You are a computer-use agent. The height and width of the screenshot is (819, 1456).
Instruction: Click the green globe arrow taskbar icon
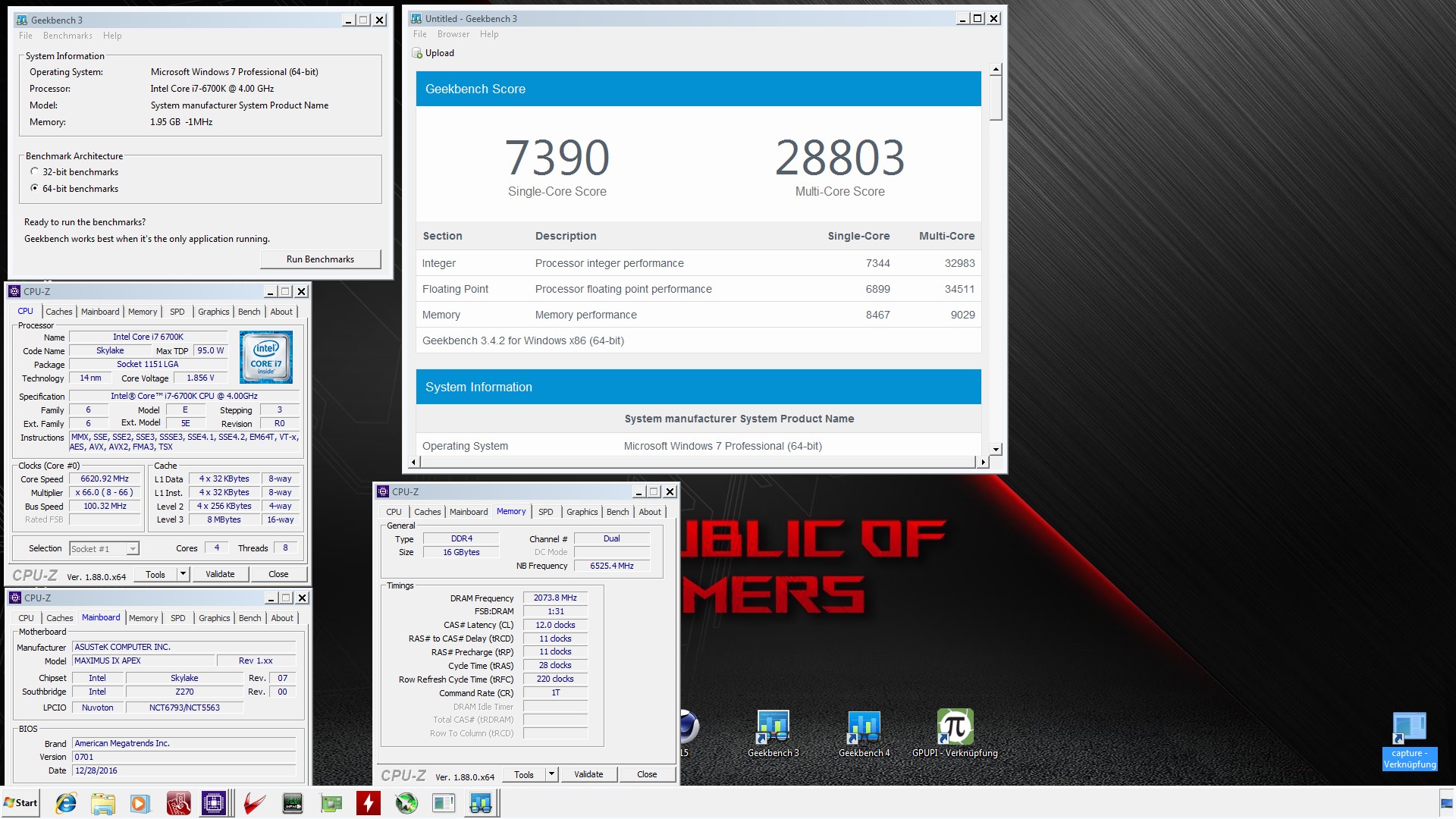tap(406, 803)
